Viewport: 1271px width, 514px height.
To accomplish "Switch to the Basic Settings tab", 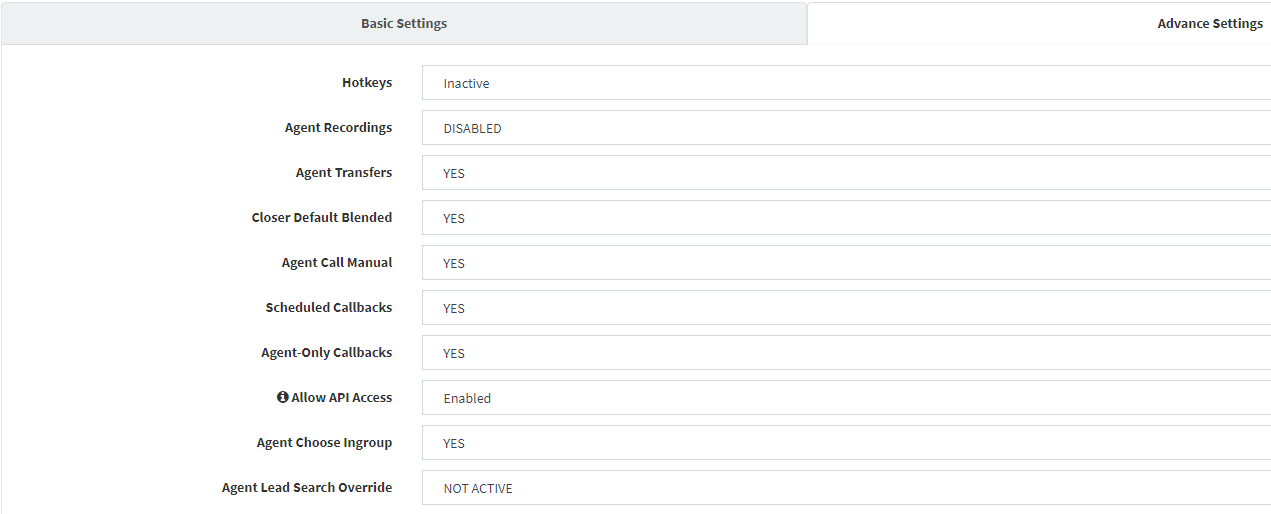I will coord(404,23).
